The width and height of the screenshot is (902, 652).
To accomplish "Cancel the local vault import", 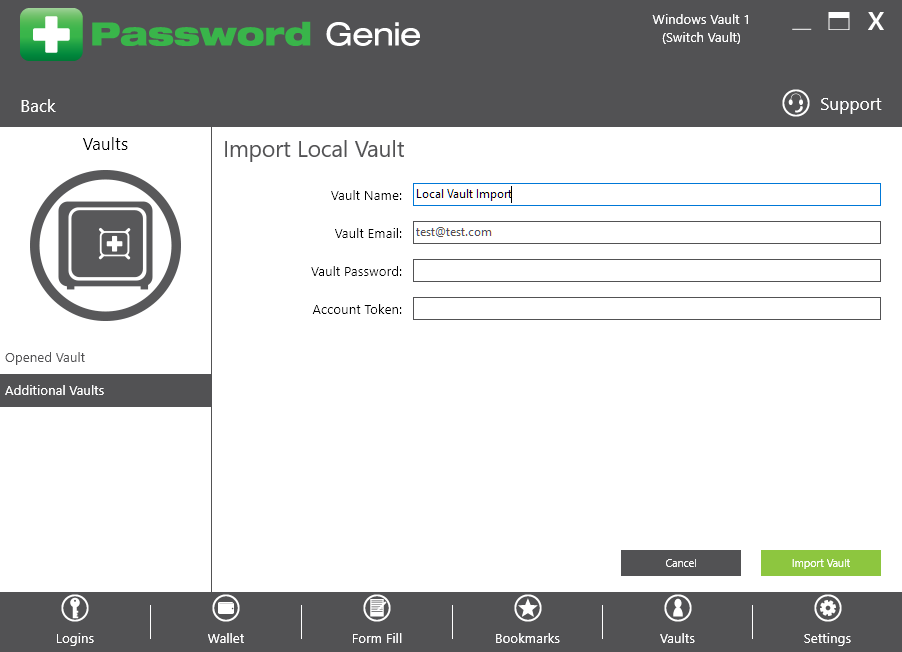I will click(681, 563).
